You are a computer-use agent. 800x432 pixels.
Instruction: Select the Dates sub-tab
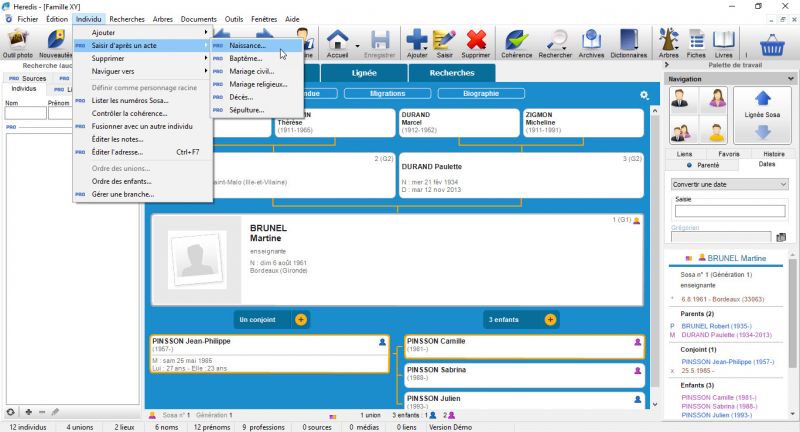[x=766, y=164]
